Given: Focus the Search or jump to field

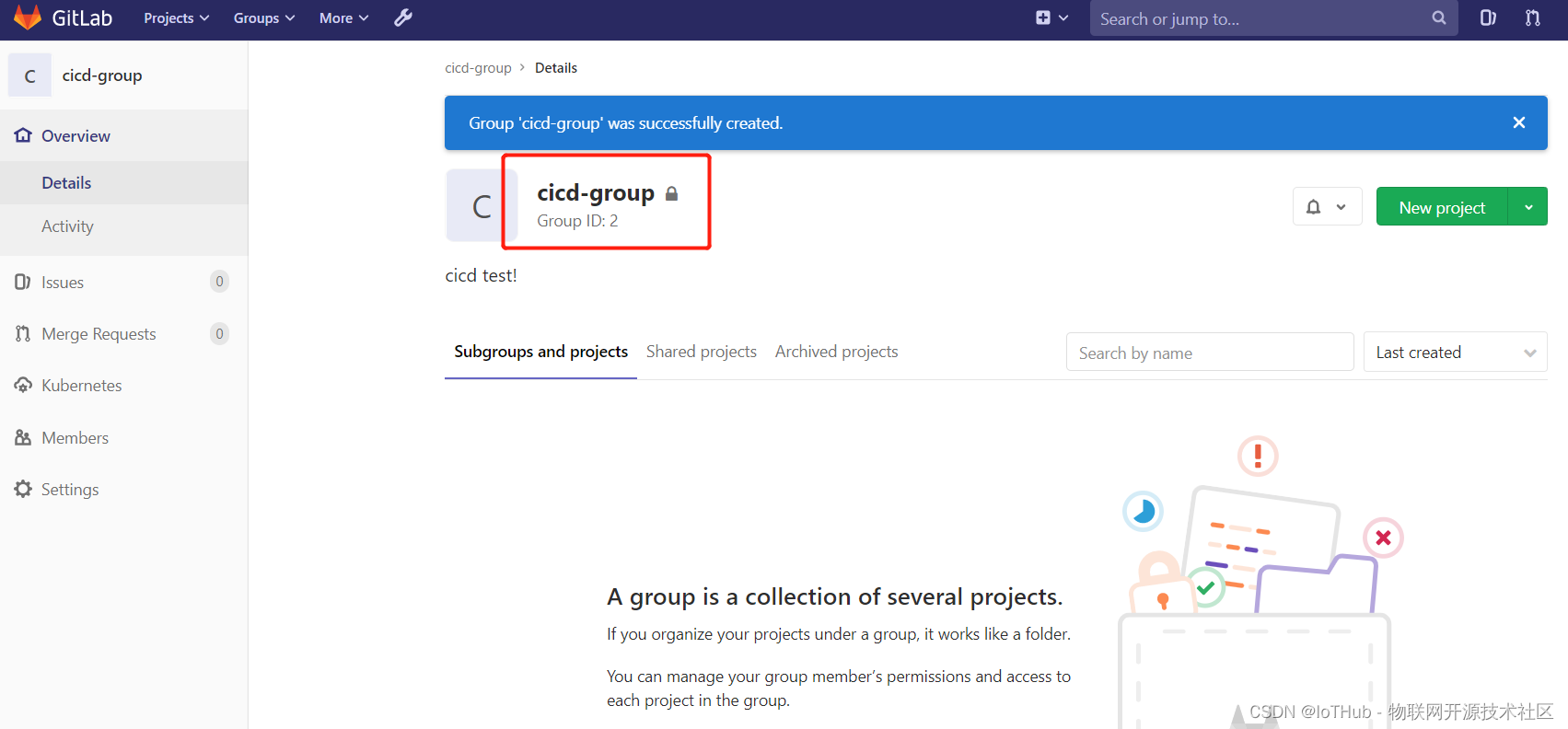Looking at the screenshot, I should point(1273,18).
